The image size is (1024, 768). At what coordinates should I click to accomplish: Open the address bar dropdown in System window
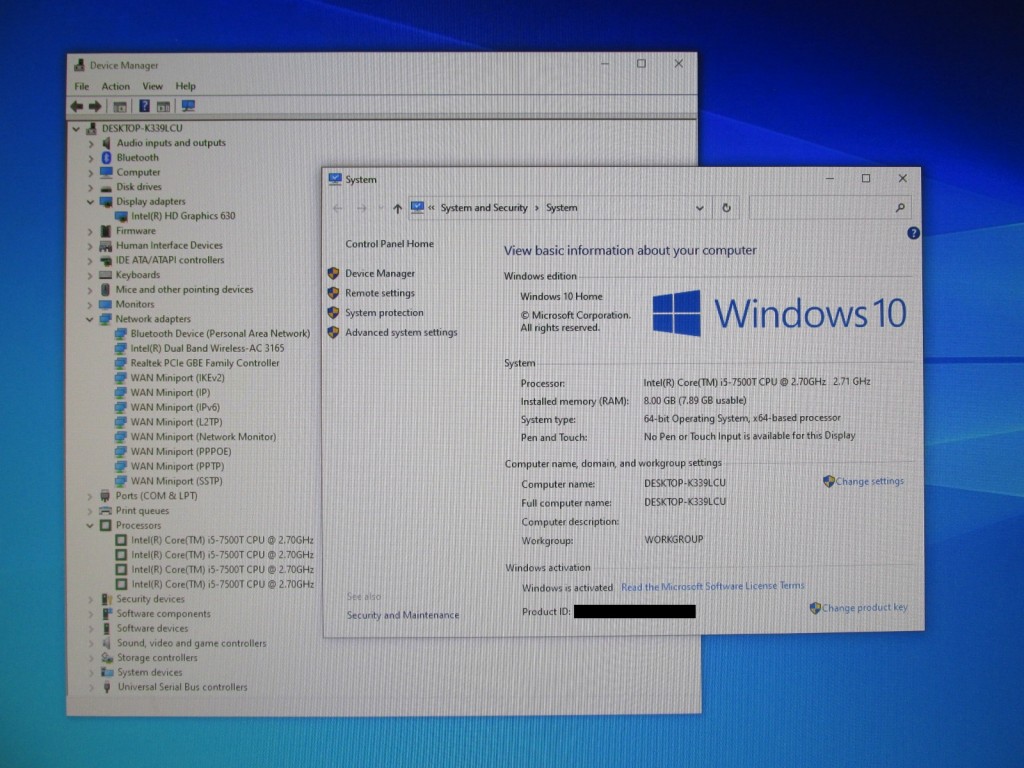coord(699,208)
